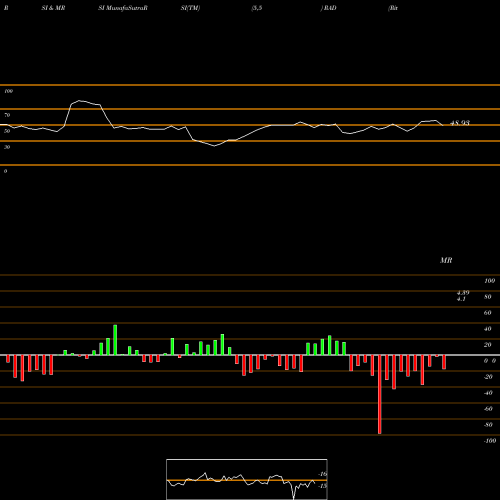Click the '100' label on MR axis

pos(490,281)
